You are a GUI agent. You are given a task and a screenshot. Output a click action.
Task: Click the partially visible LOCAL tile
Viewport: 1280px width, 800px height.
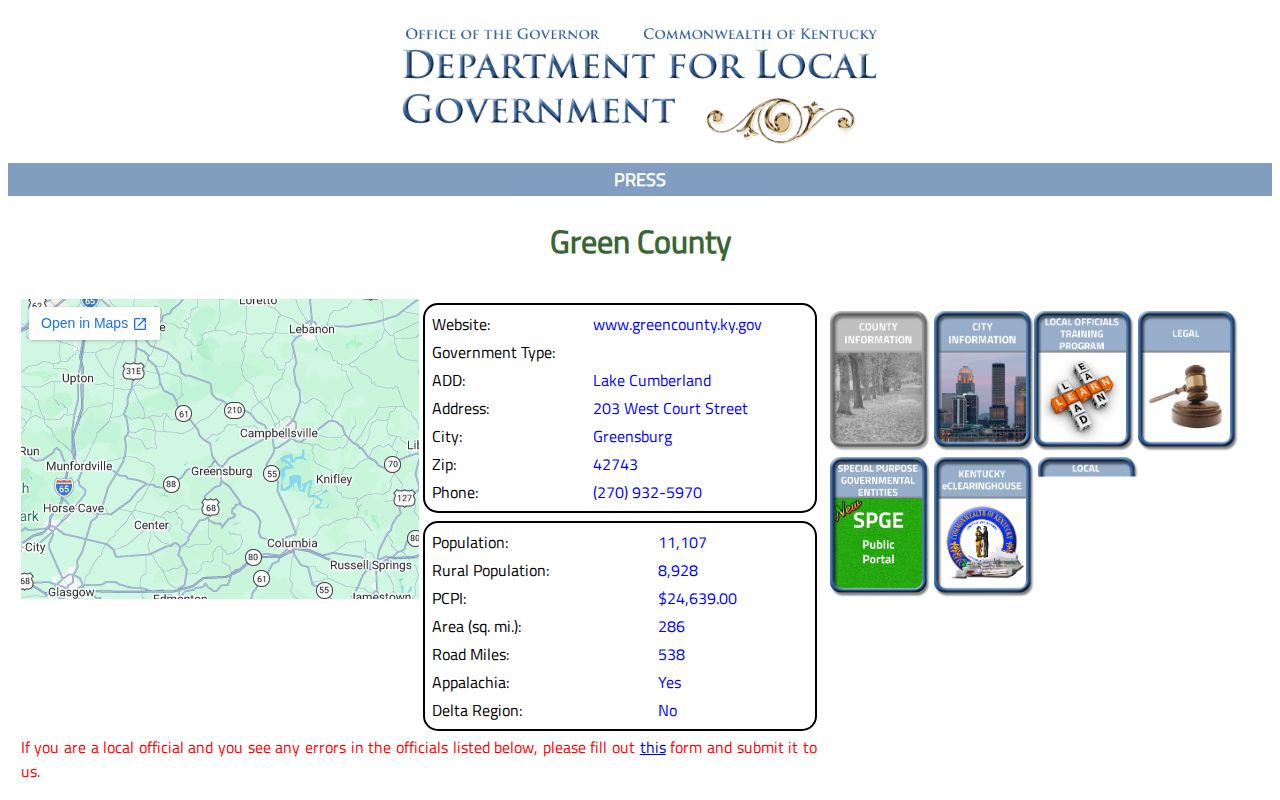1085,468
